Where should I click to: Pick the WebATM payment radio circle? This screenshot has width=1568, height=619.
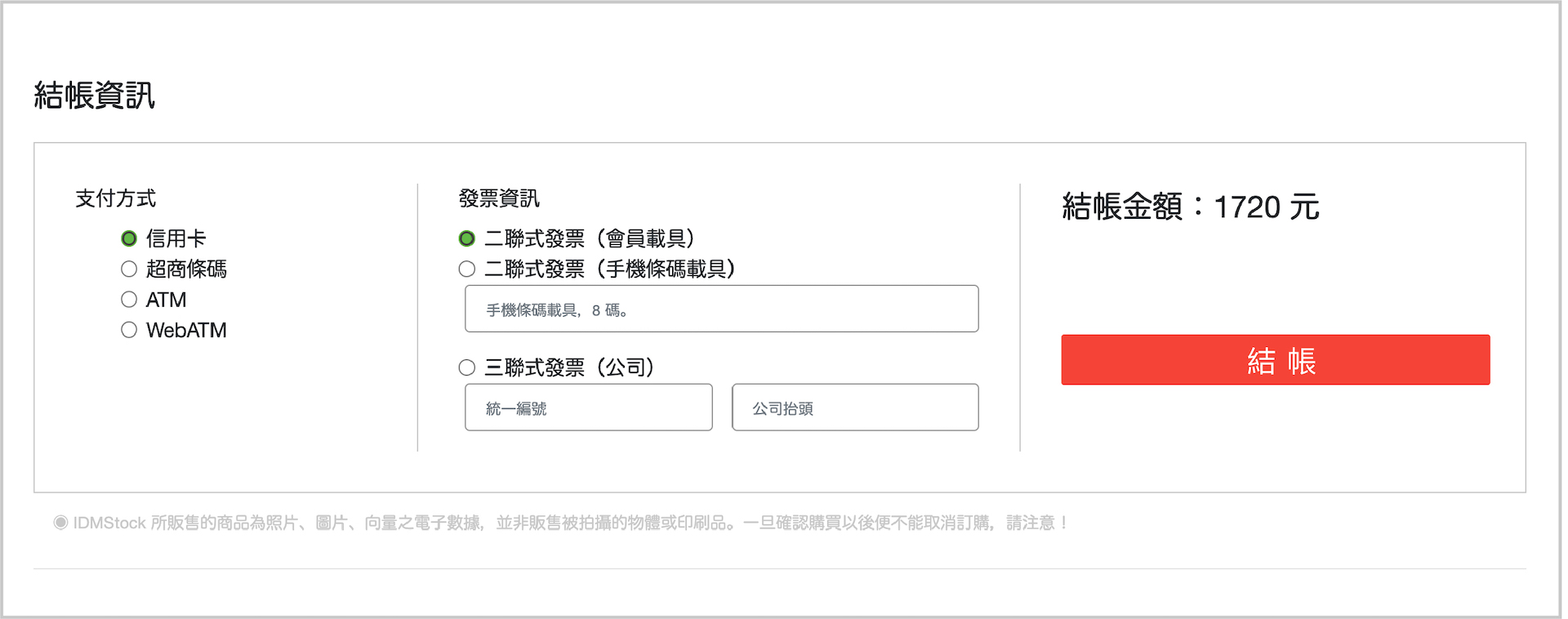coord(129,330)
